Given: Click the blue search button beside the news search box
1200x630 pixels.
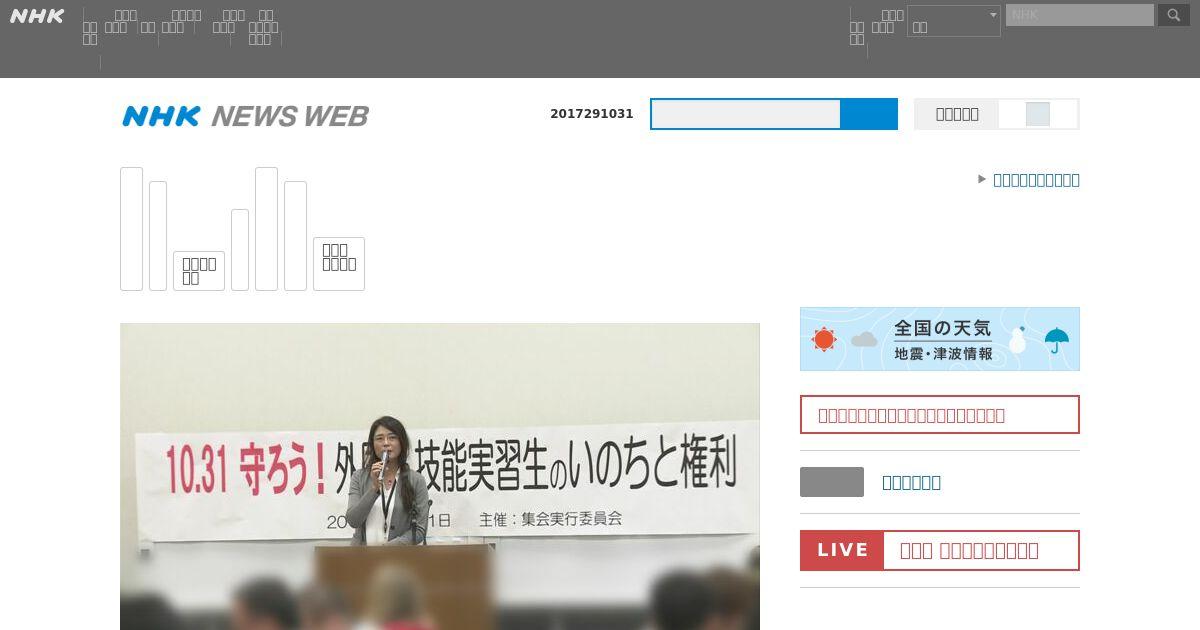Looking at the screenshot, I should click(x=869, y=114).
